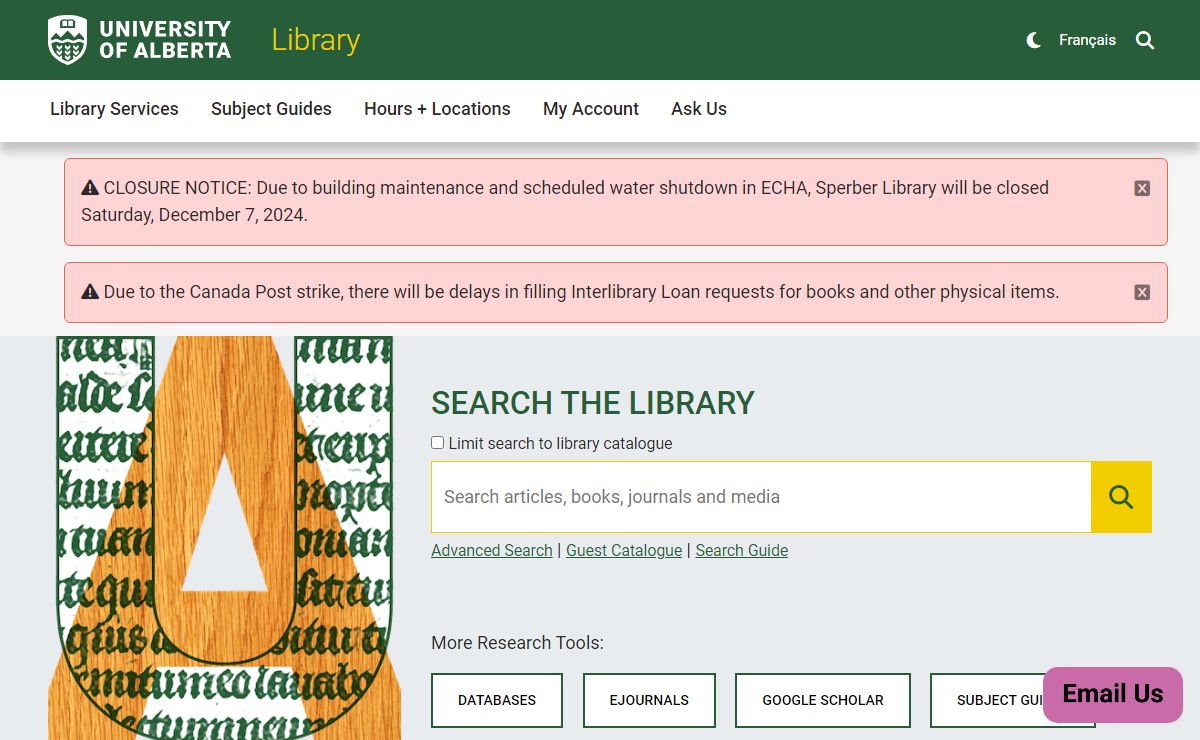Screen dimensions: 1200x740
Task: Open the Library Services menu
Action: [x=114, y=109]
